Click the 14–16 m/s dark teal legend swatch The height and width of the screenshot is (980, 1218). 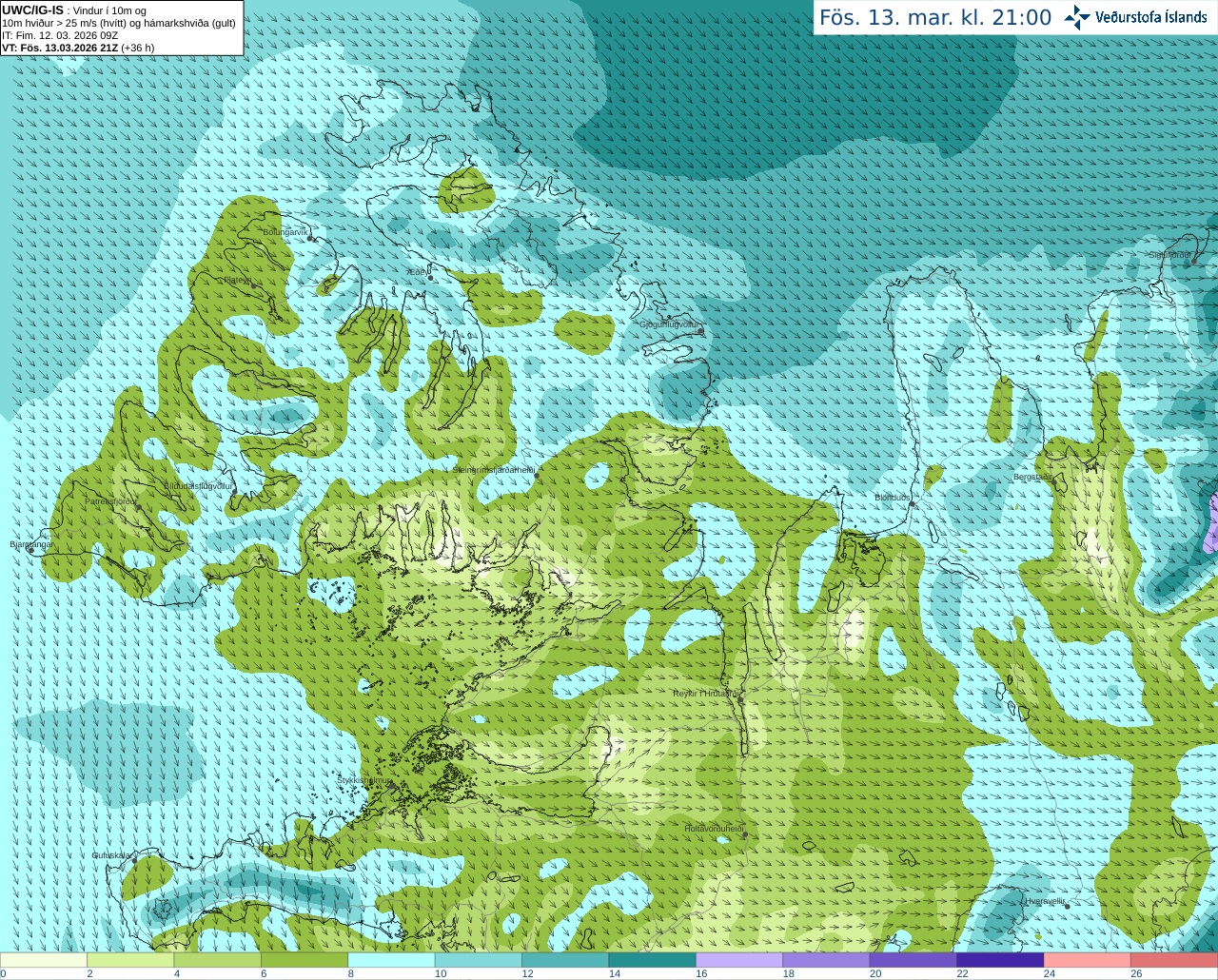653,960
